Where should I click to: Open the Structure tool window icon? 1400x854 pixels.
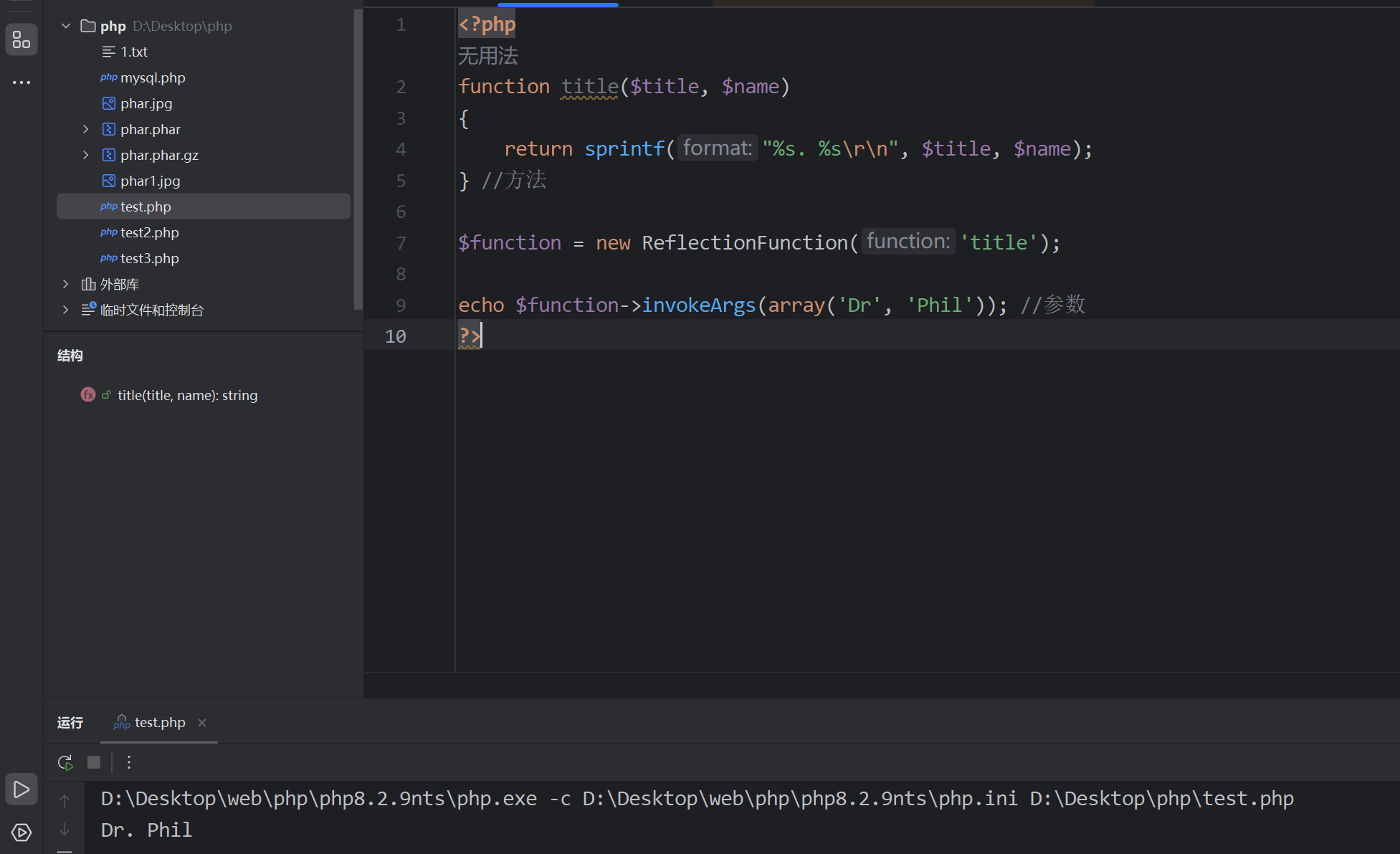click(x=22, y=40)
